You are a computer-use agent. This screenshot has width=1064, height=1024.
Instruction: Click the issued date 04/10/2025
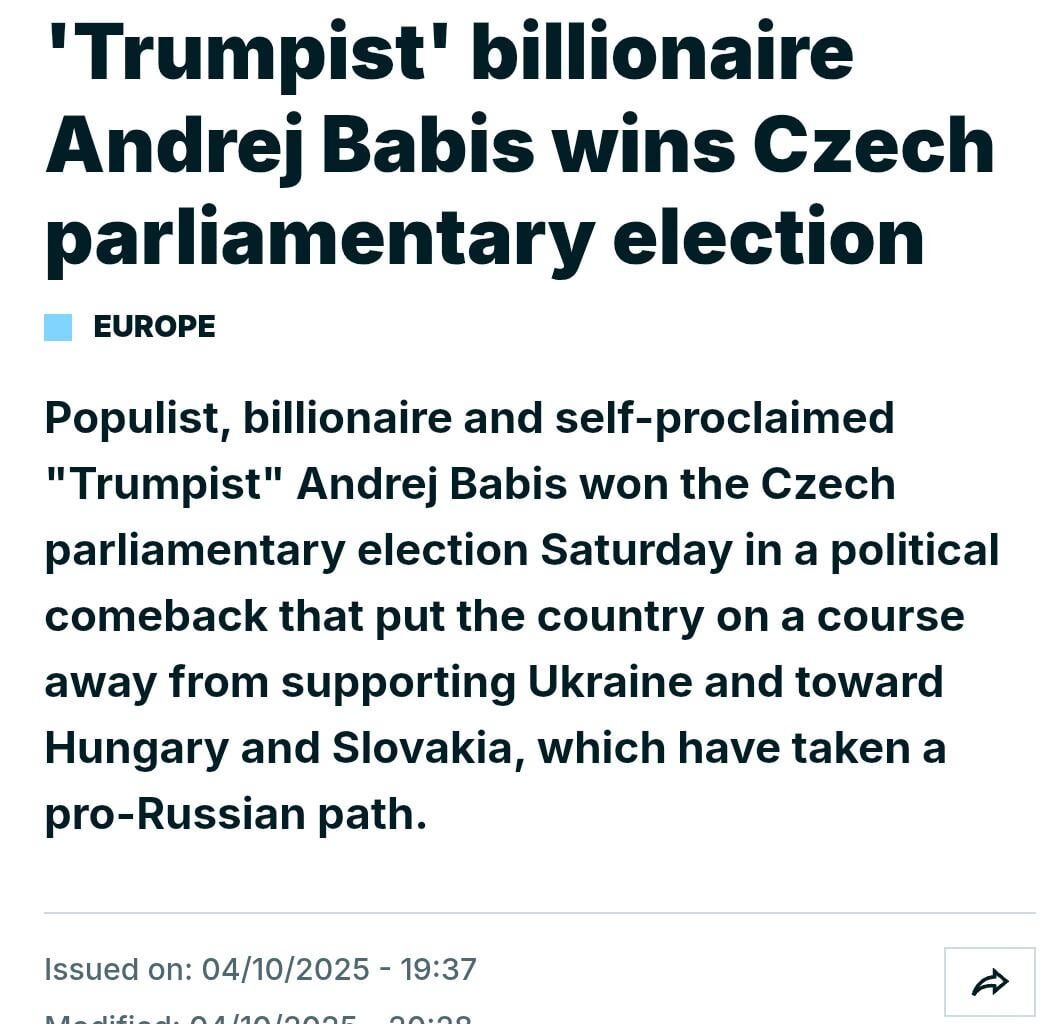[x=286, y=969]
